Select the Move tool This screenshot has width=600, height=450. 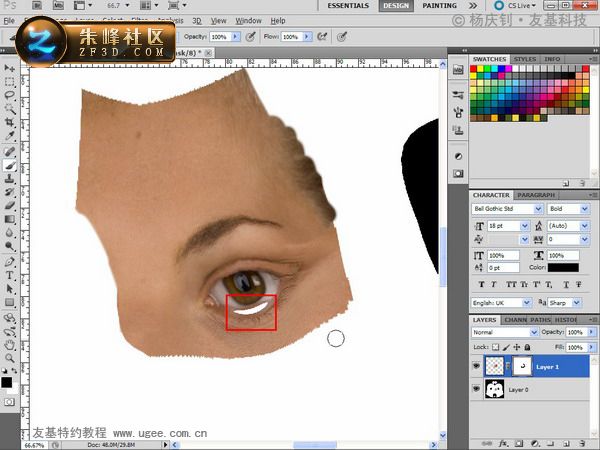pos(10,68)
